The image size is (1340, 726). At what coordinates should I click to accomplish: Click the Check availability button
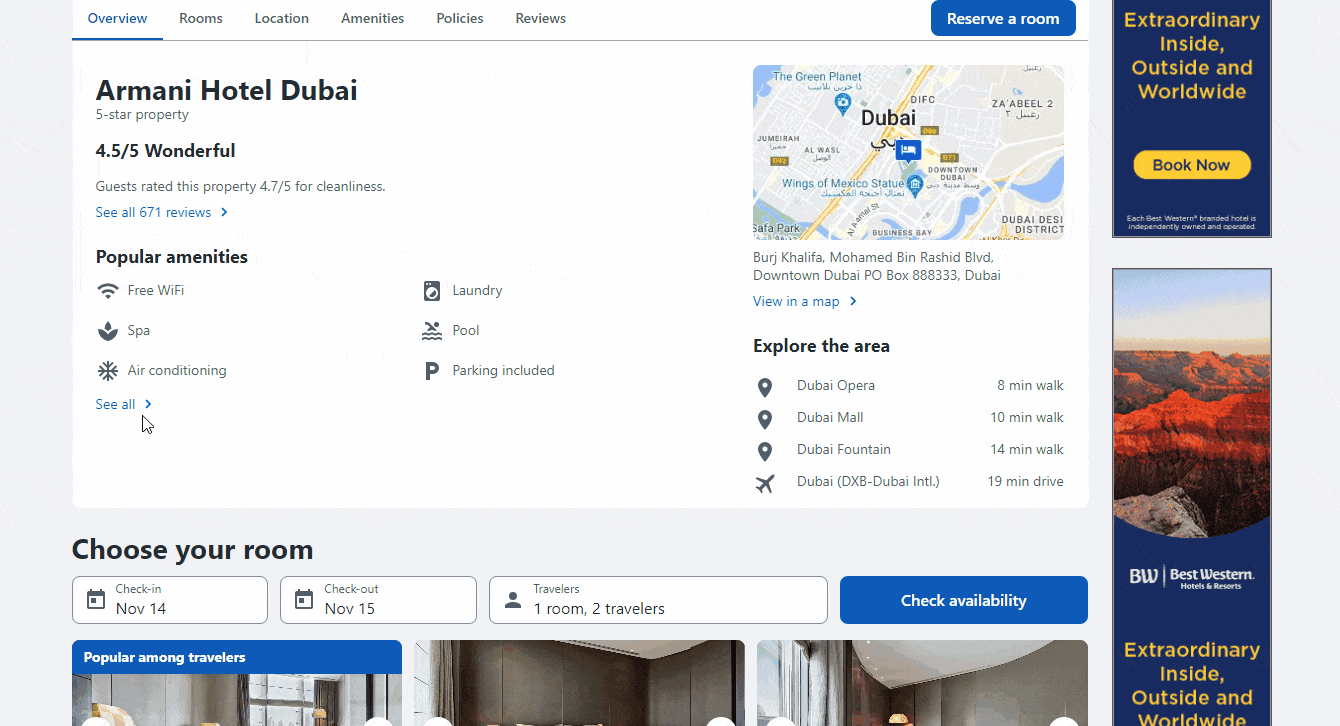[964, 600]
